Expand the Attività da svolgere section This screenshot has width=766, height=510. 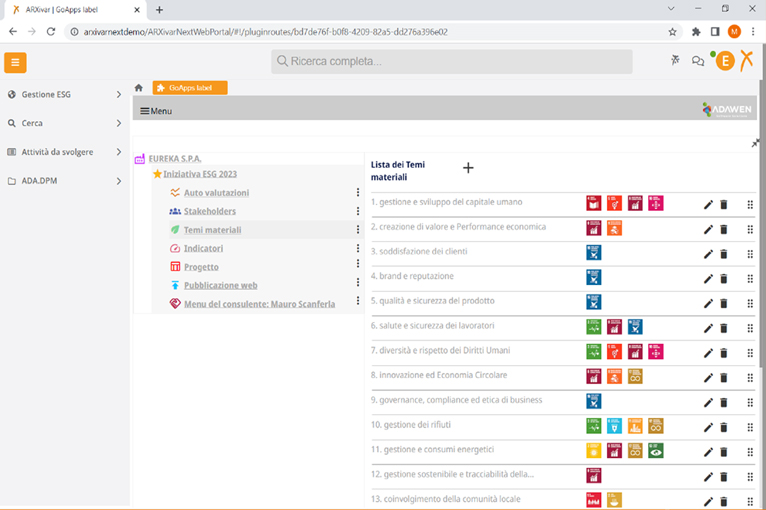click(x=118, y=152)
